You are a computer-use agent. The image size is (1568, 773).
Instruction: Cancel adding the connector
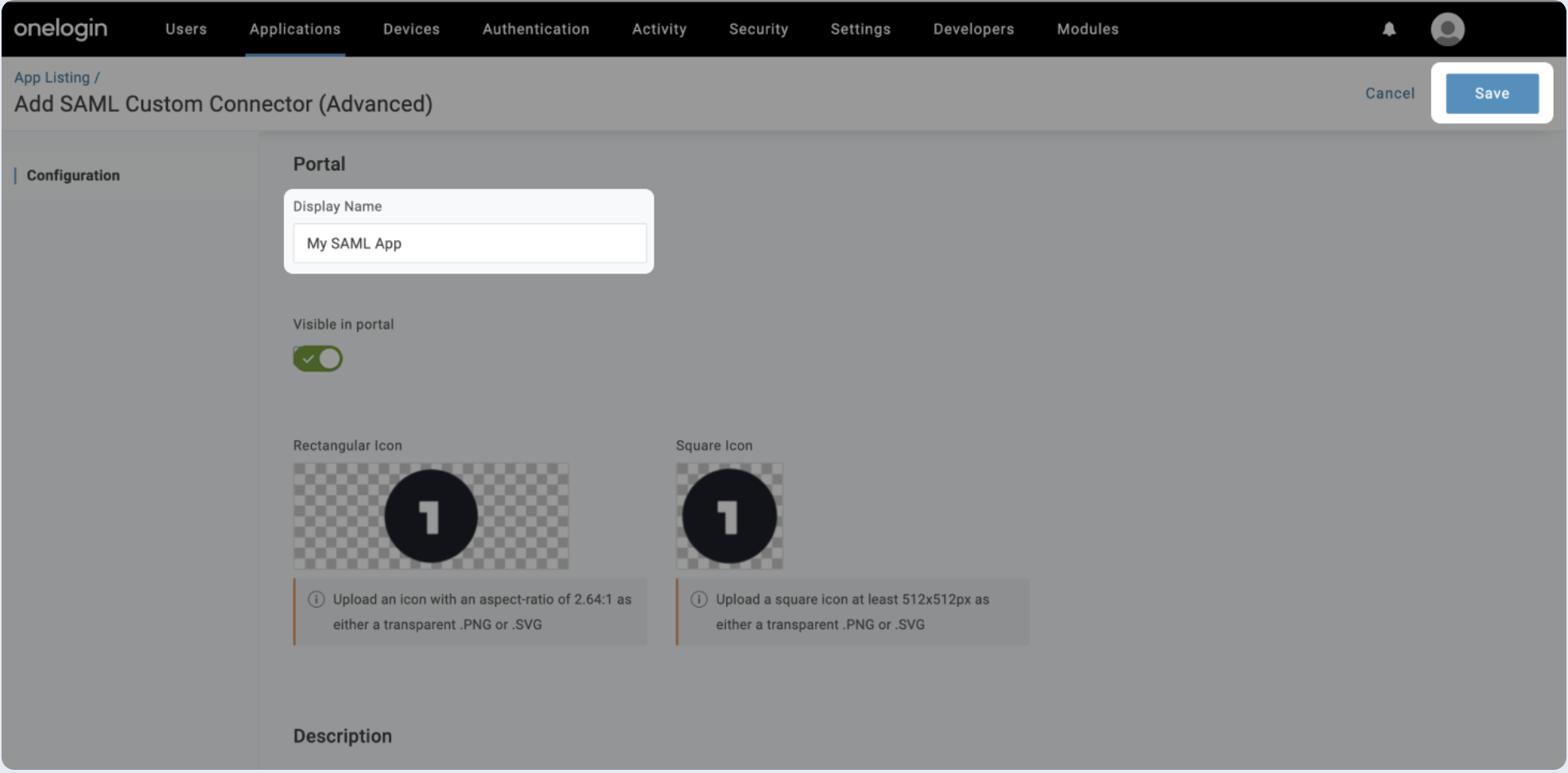coord(1390,94)
